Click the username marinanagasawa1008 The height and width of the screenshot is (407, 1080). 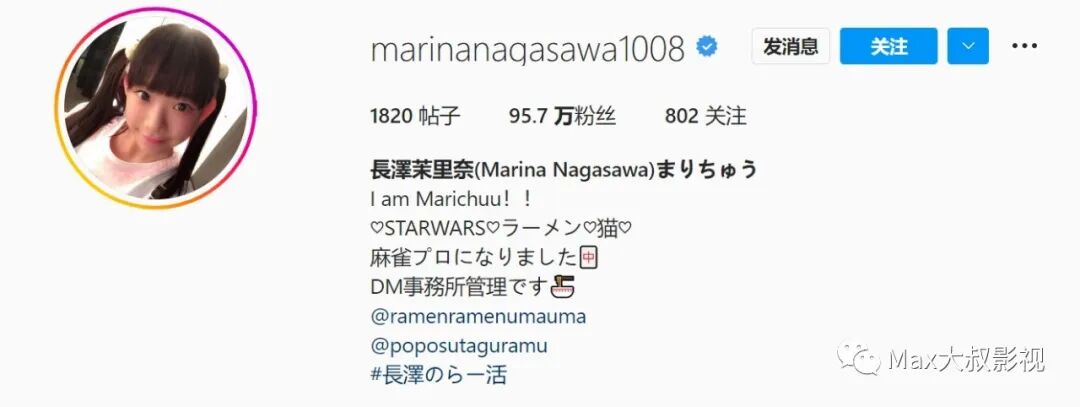(x=528, y=48)
